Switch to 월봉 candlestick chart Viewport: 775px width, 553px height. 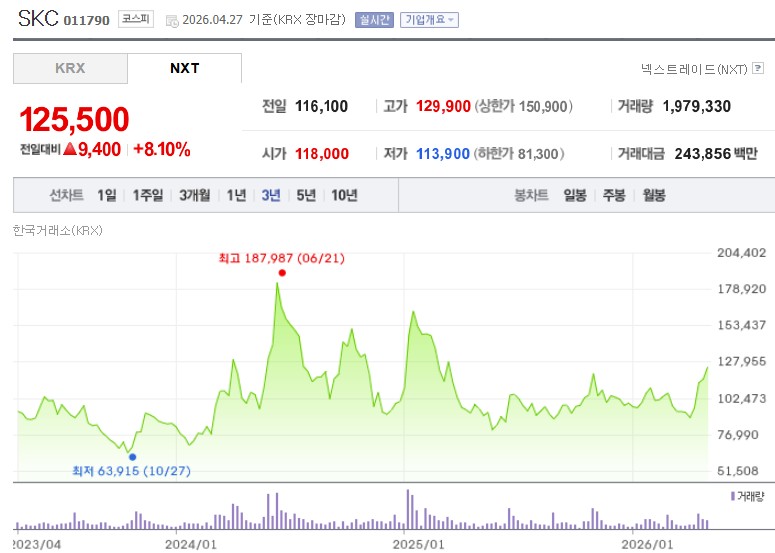(653, 195)
